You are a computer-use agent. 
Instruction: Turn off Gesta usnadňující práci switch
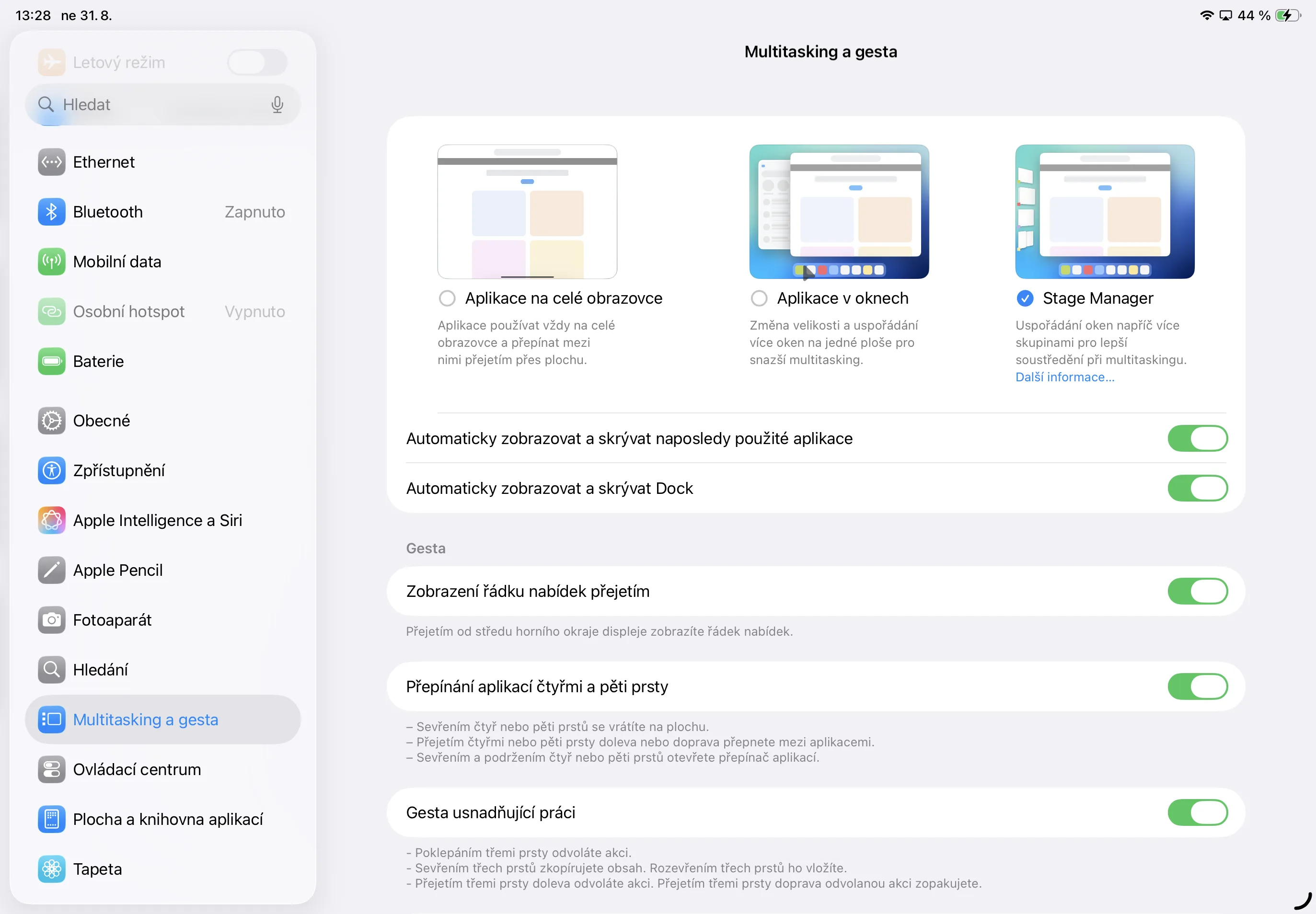click(x=1198, y=812)
